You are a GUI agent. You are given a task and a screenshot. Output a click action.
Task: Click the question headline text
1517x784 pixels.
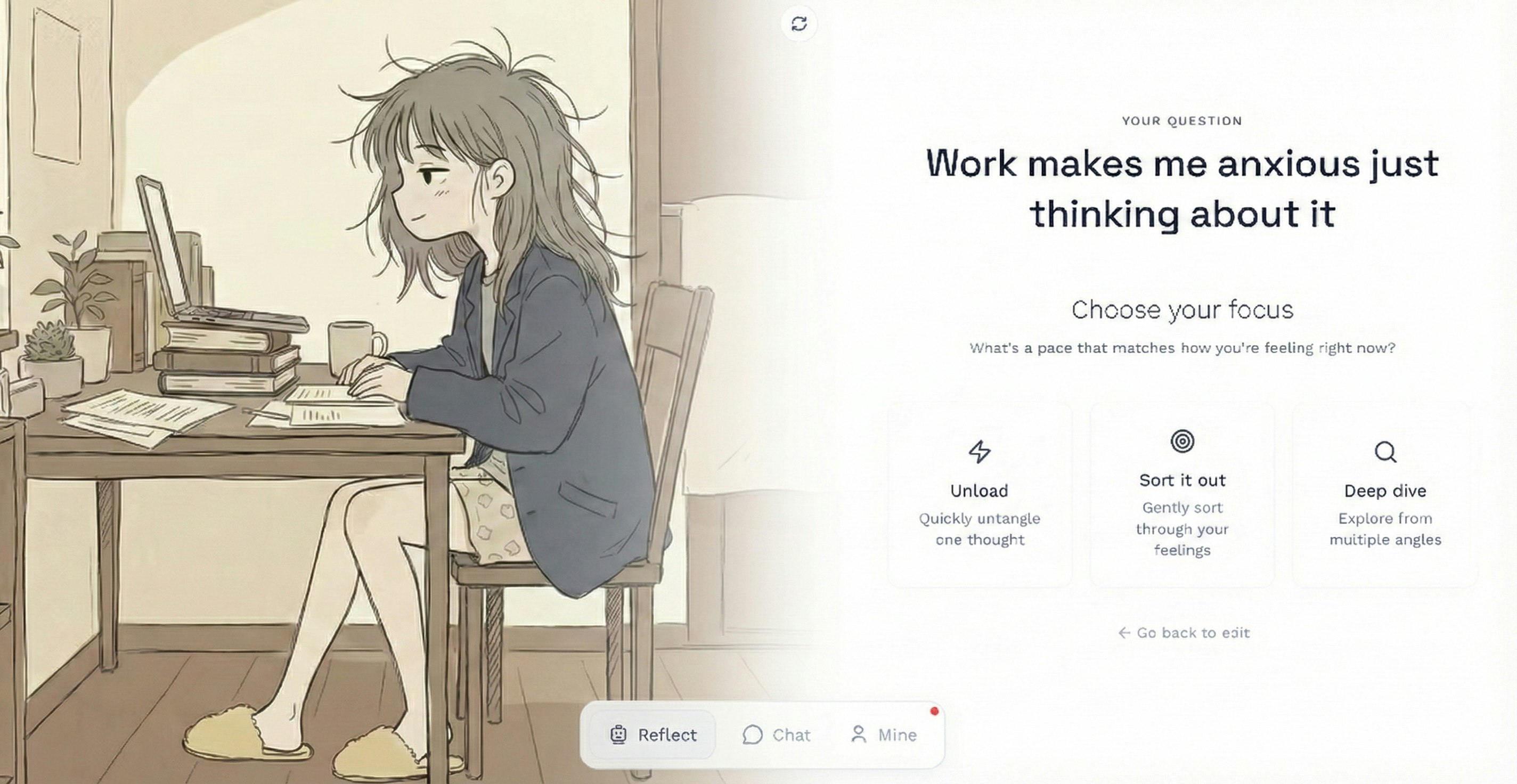click(1182, 188)
